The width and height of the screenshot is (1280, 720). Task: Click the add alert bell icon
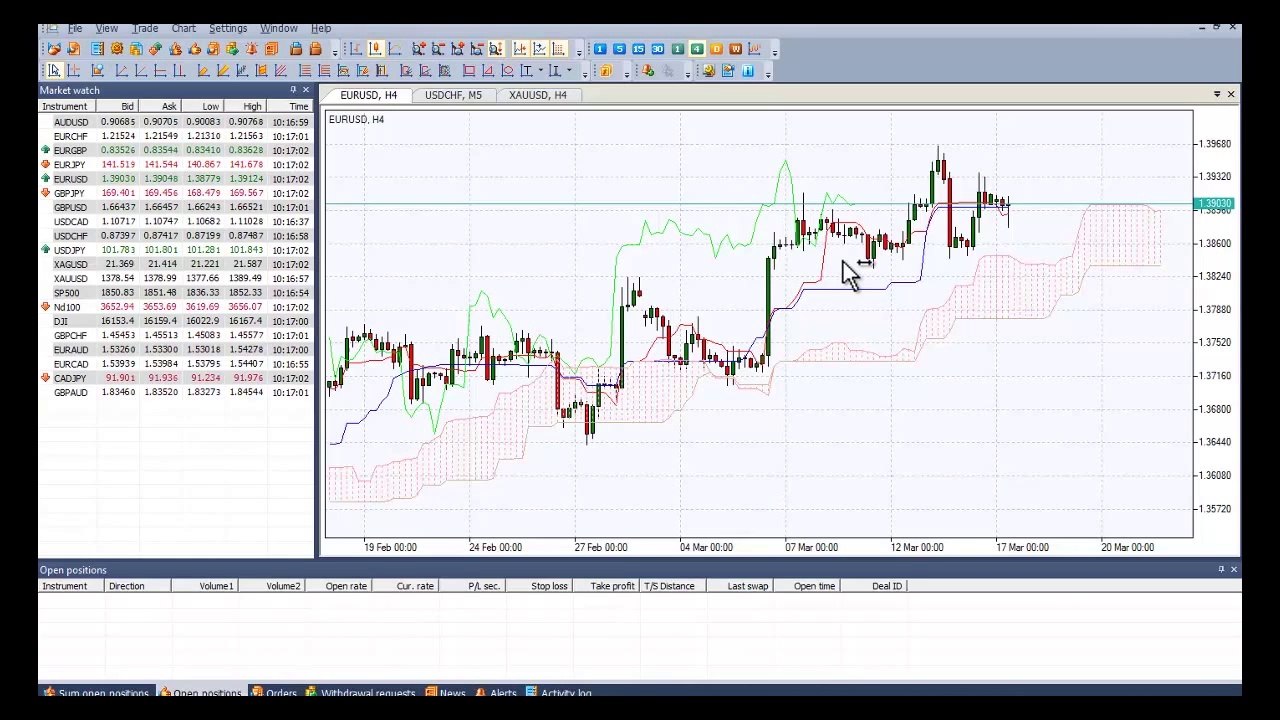(x=647, y=71)
